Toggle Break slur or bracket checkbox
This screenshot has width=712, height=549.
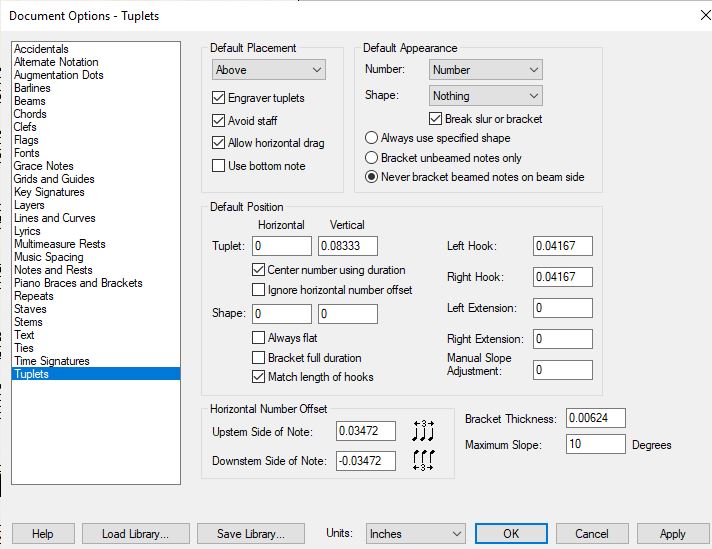(x=435, y=119)
